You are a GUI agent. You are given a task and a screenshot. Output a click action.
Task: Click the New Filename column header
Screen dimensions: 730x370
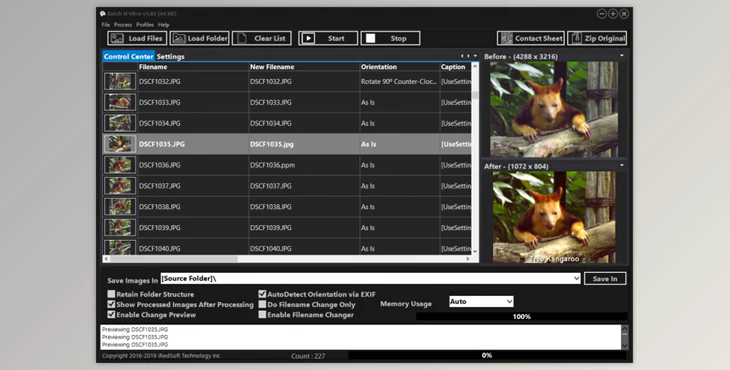(x=304, y=67)
